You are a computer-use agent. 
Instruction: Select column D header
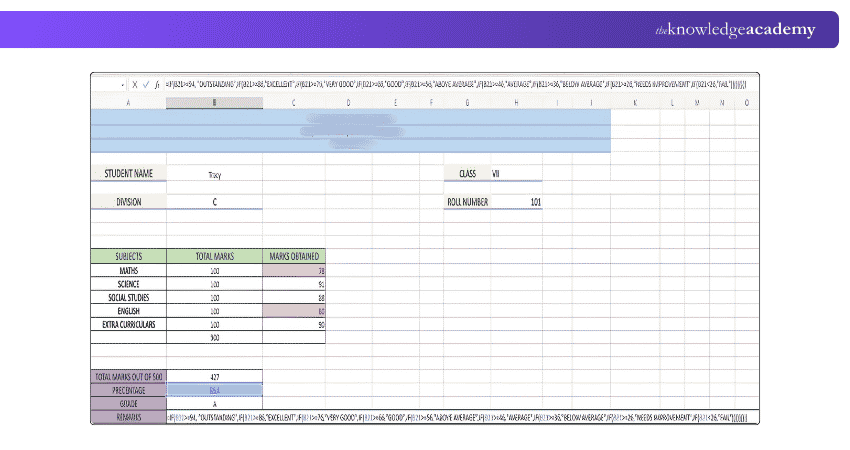(x=349, y=102)
